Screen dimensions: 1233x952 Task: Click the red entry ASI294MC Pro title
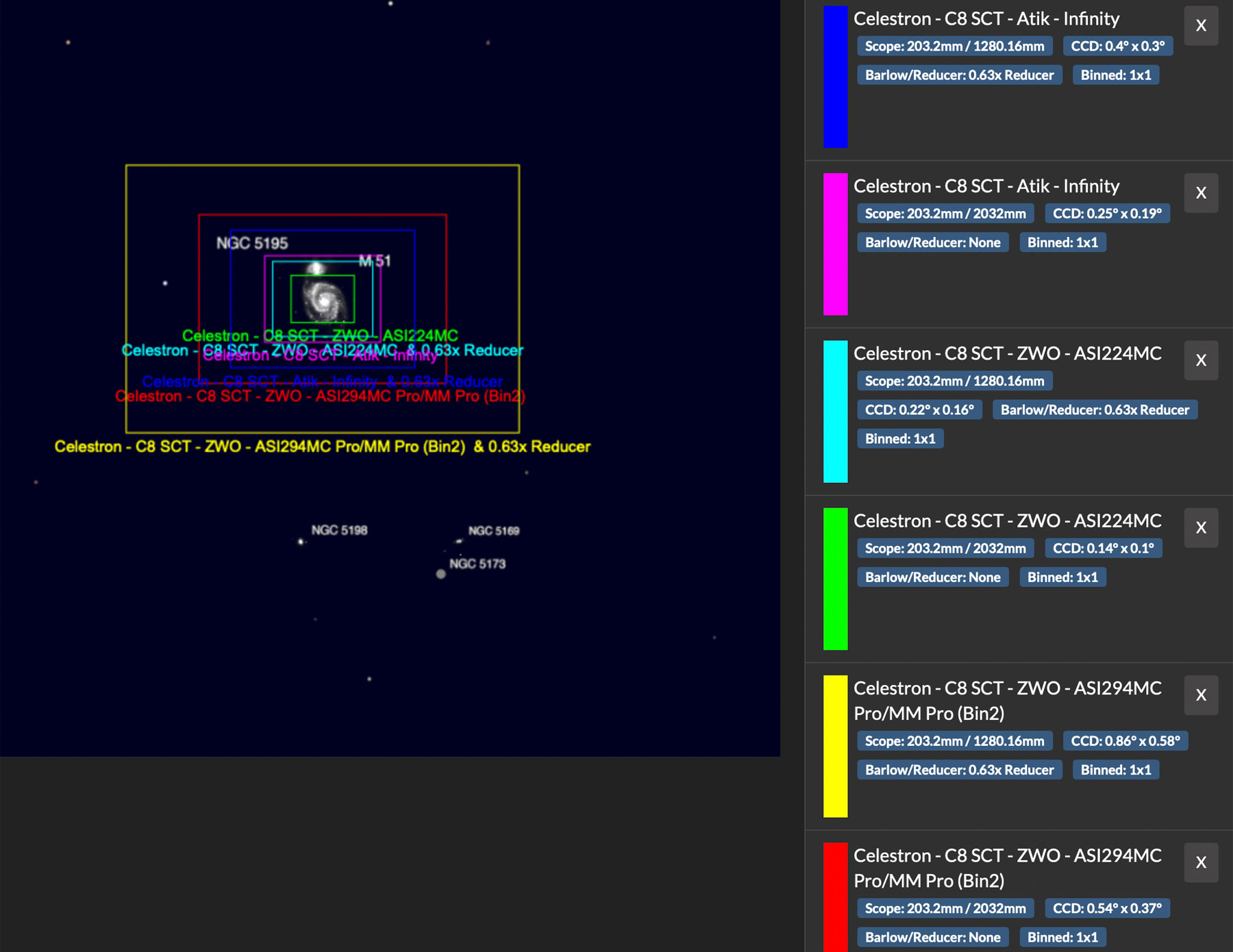tap(1008, 868)
